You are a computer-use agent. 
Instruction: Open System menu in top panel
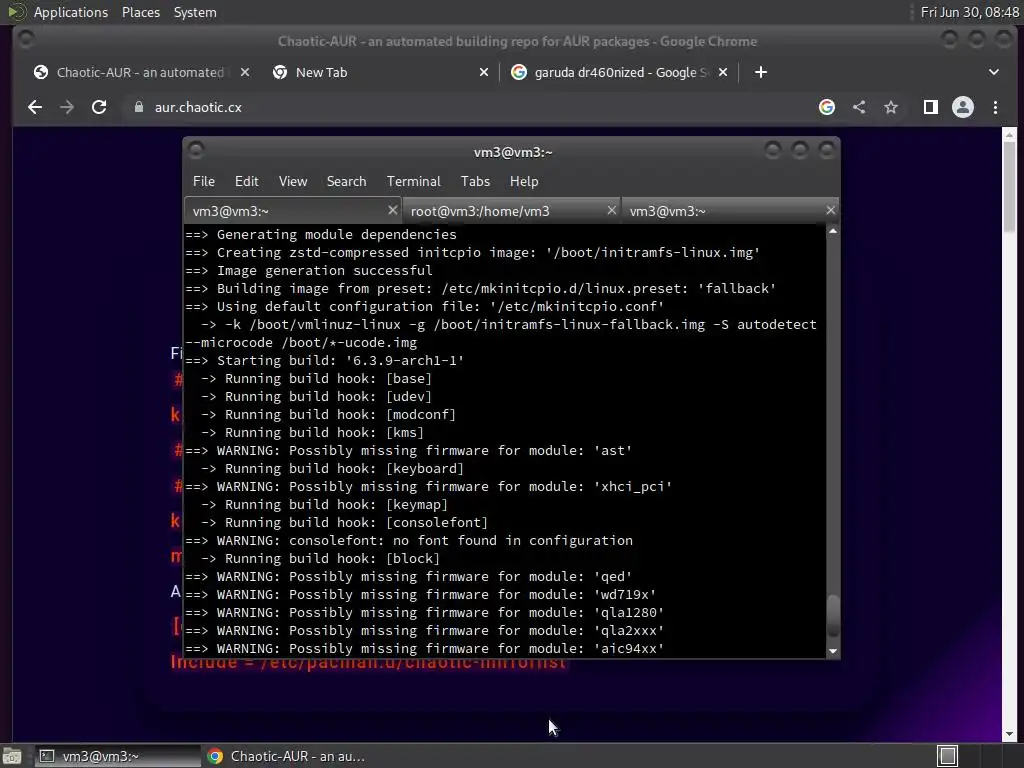(195, 12)
